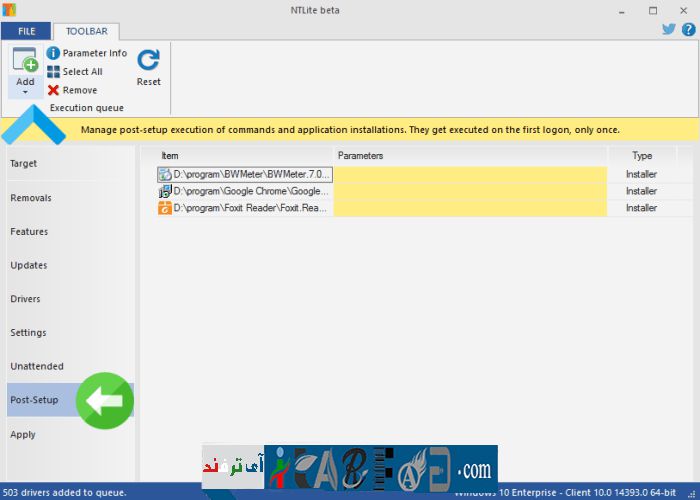Click the Apply sidebar item

click(x=23, y=434)
